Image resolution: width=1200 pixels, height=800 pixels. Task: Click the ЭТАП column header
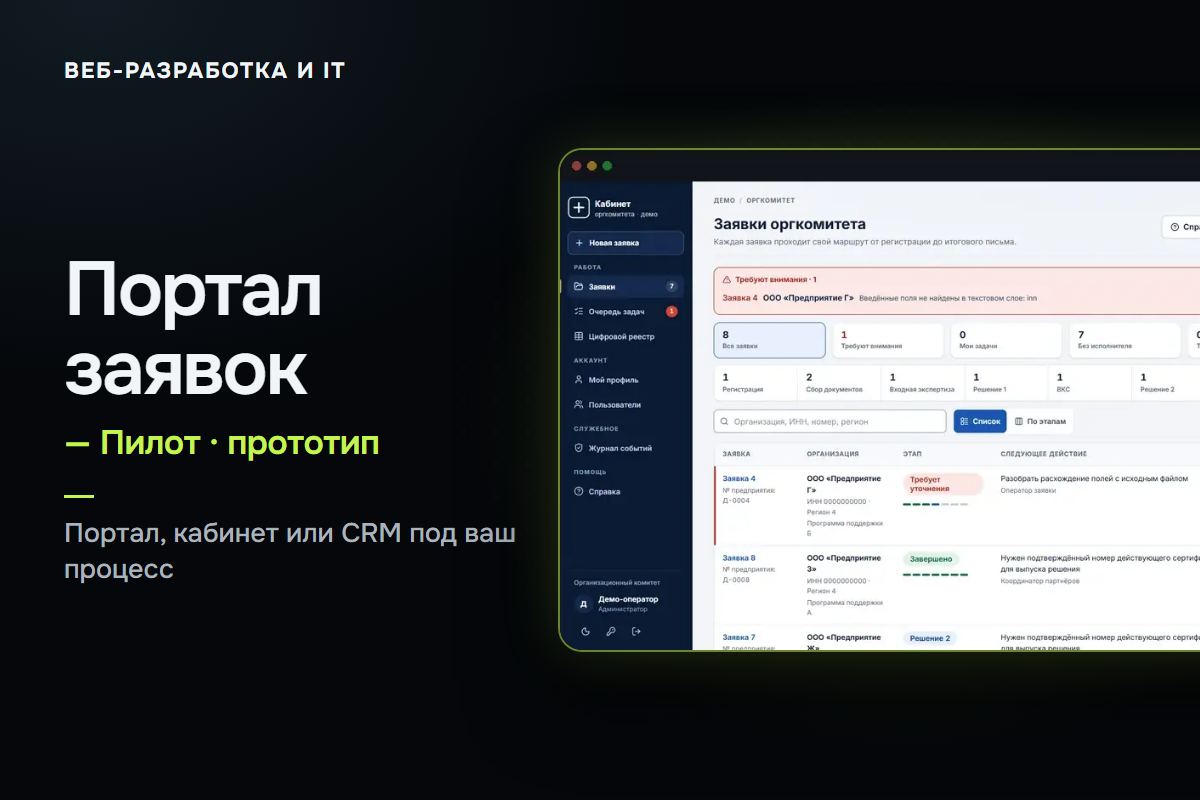point(912,454)
